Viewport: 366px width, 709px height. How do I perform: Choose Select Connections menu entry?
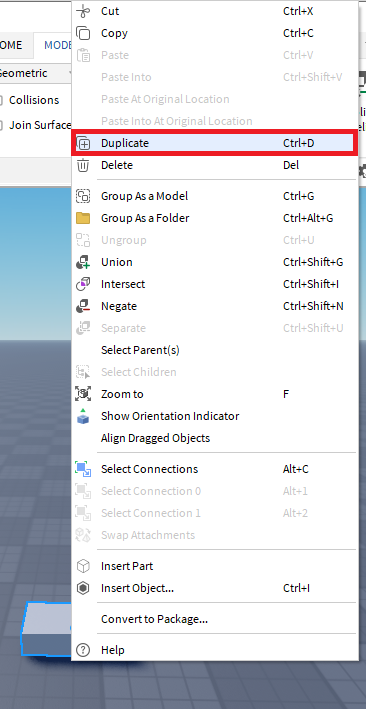[x=215, y=469]
